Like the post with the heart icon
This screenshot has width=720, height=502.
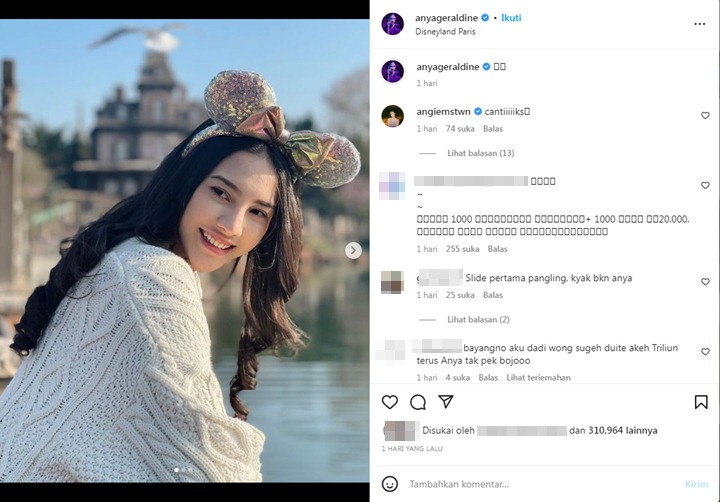tap(390, 402)
